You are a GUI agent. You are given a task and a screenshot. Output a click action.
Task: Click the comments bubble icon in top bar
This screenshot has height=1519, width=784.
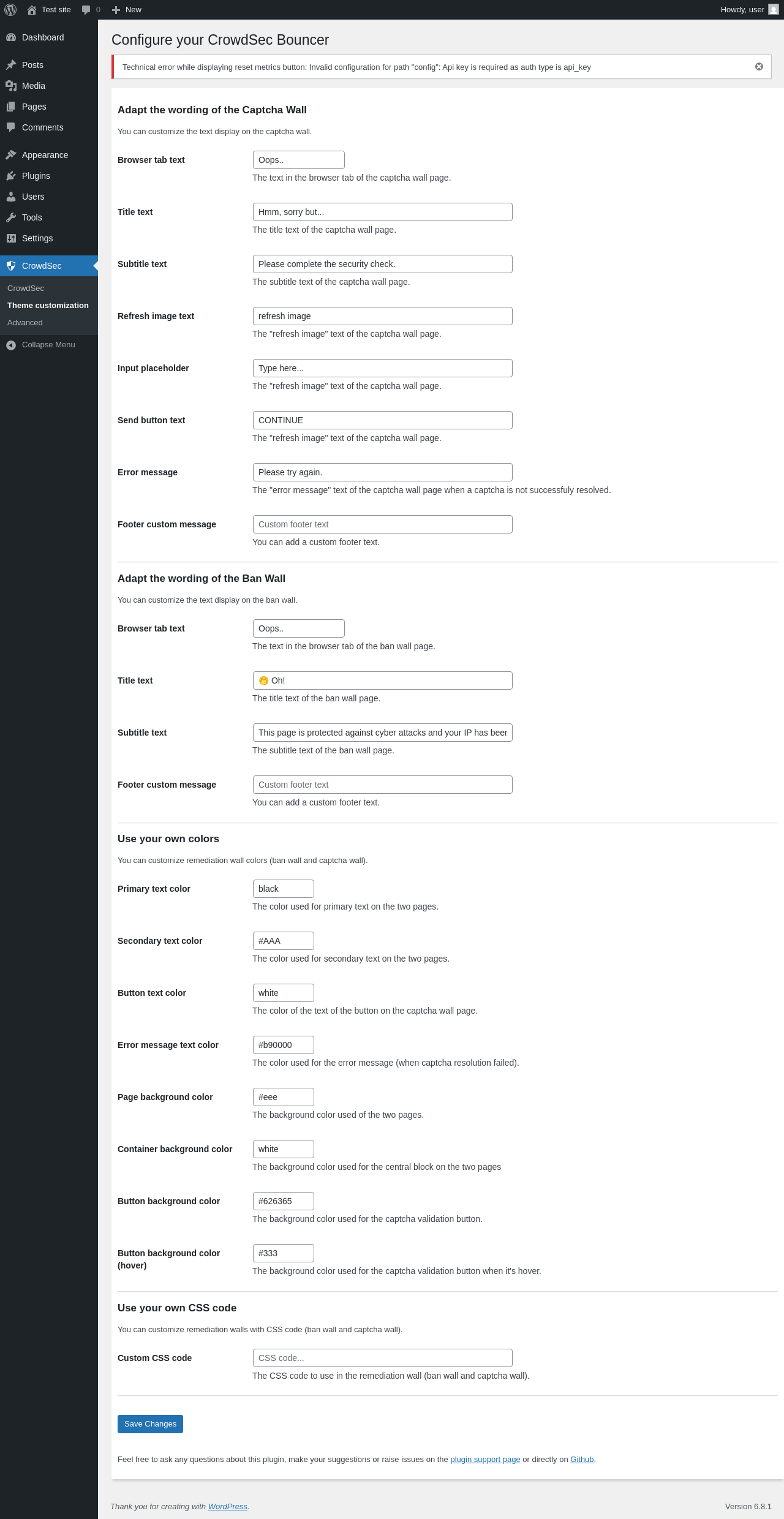pos(86,10)
